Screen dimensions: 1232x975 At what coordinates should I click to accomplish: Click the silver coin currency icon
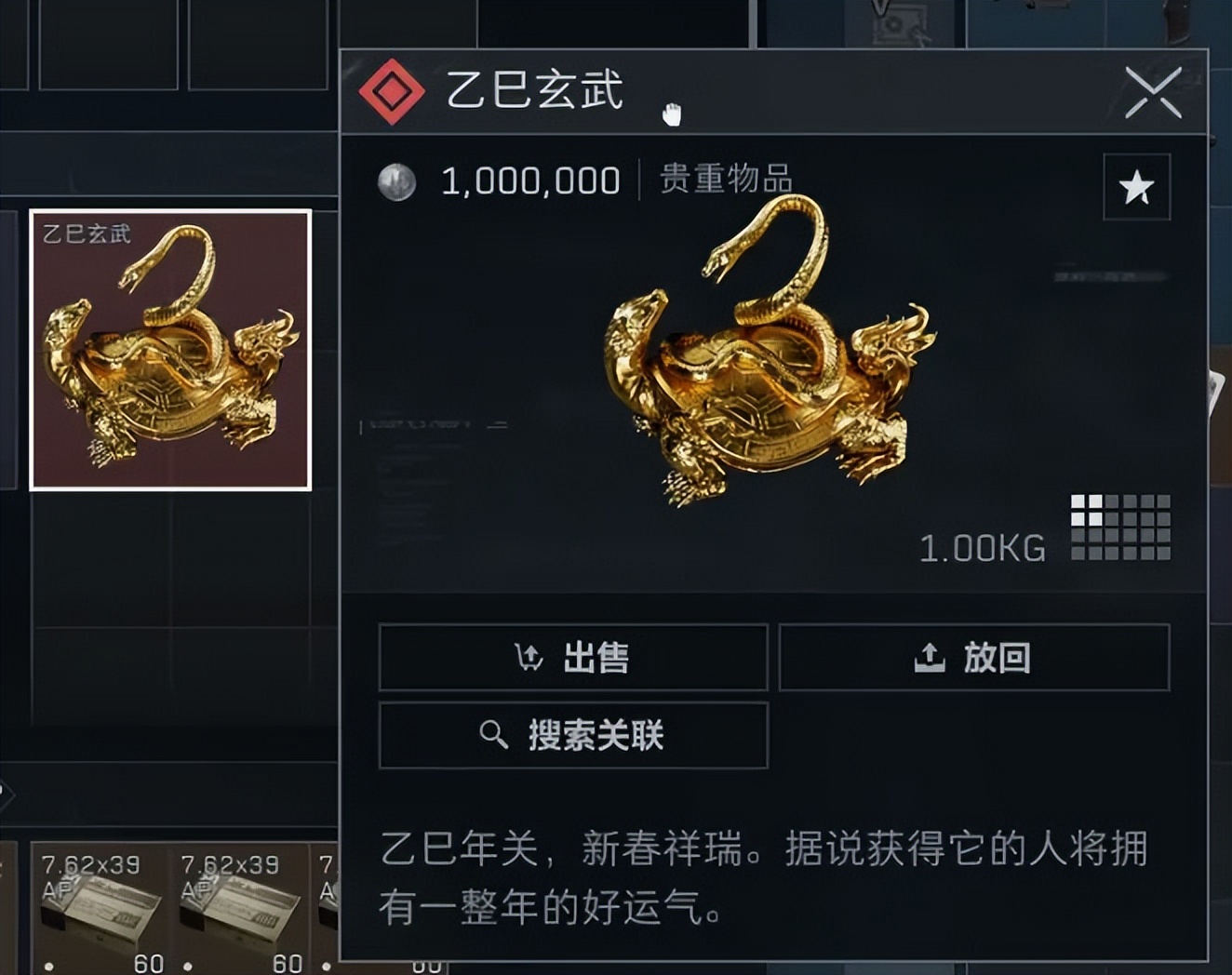[396, 181]
